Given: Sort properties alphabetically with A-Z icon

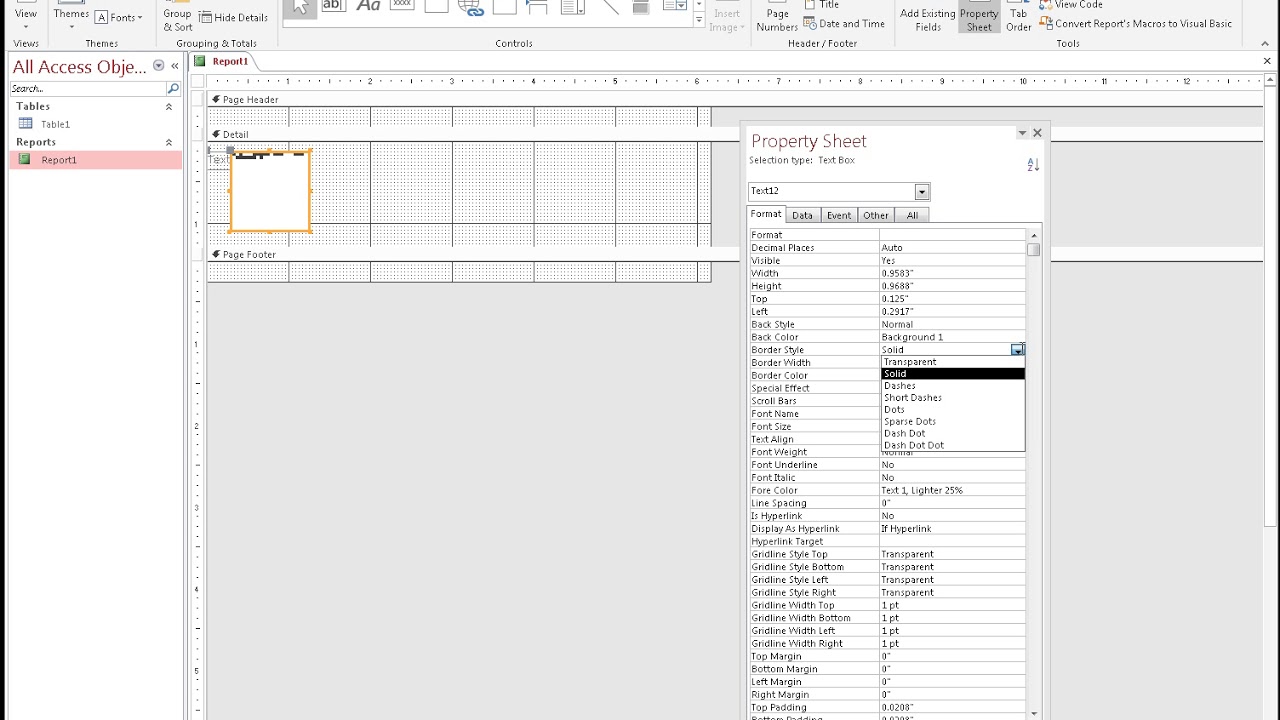Looking at the screenshot, I should click(1033, 165).
